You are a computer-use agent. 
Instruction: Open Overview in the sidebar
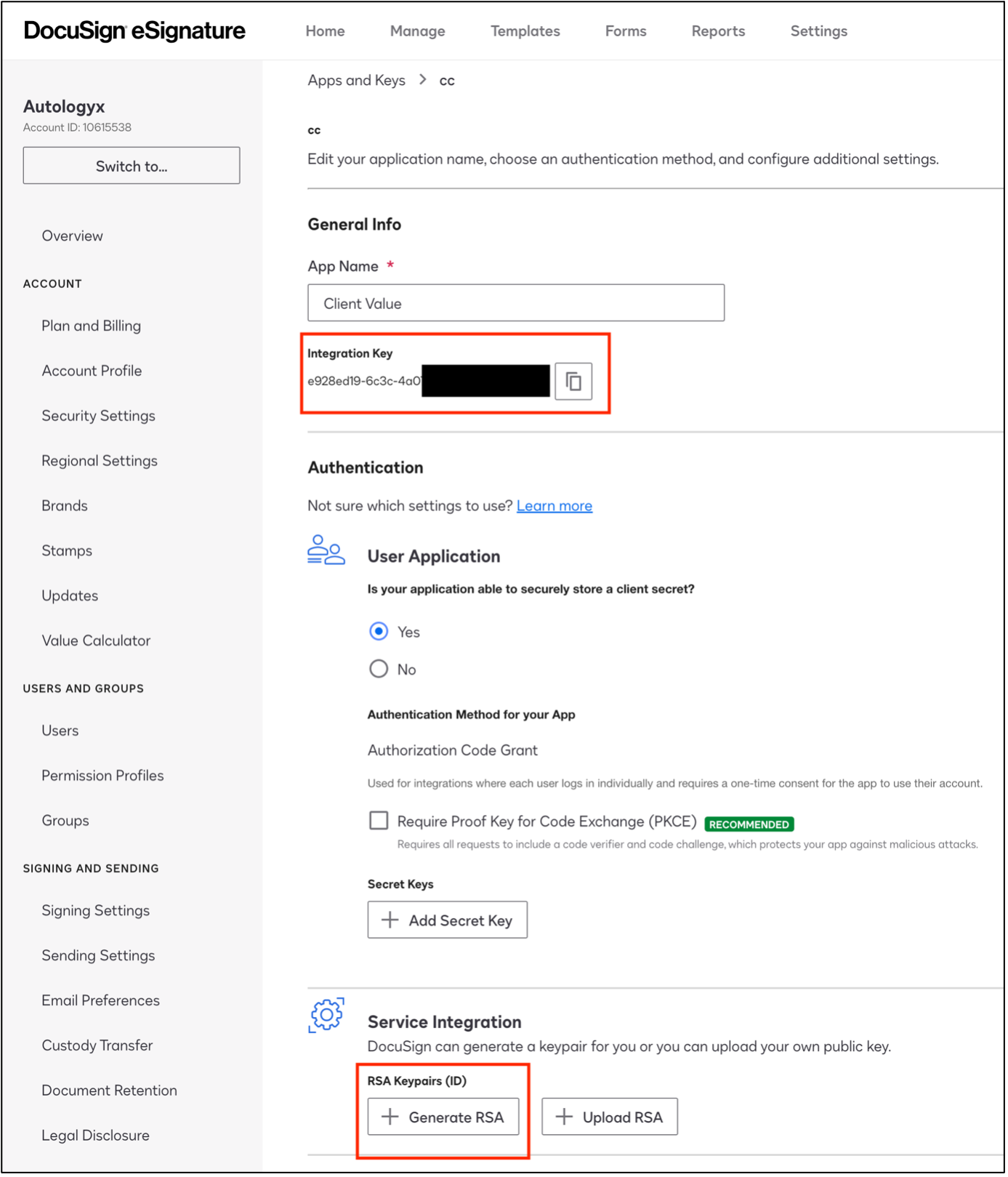click(73, 236)
